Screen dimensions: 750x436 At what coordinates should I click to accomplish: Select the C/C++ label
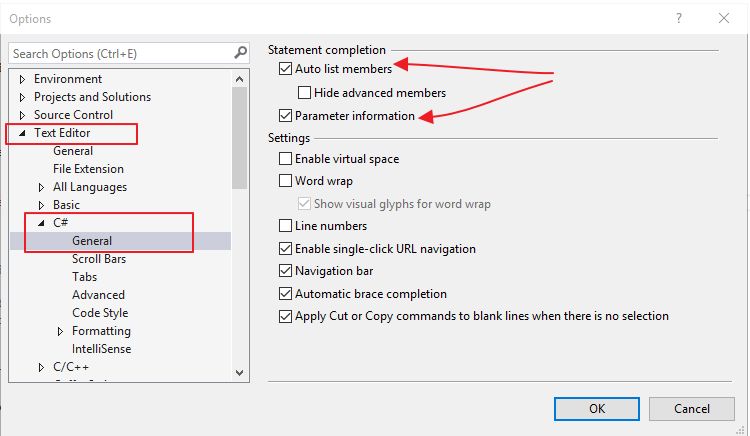click(71, 367)
